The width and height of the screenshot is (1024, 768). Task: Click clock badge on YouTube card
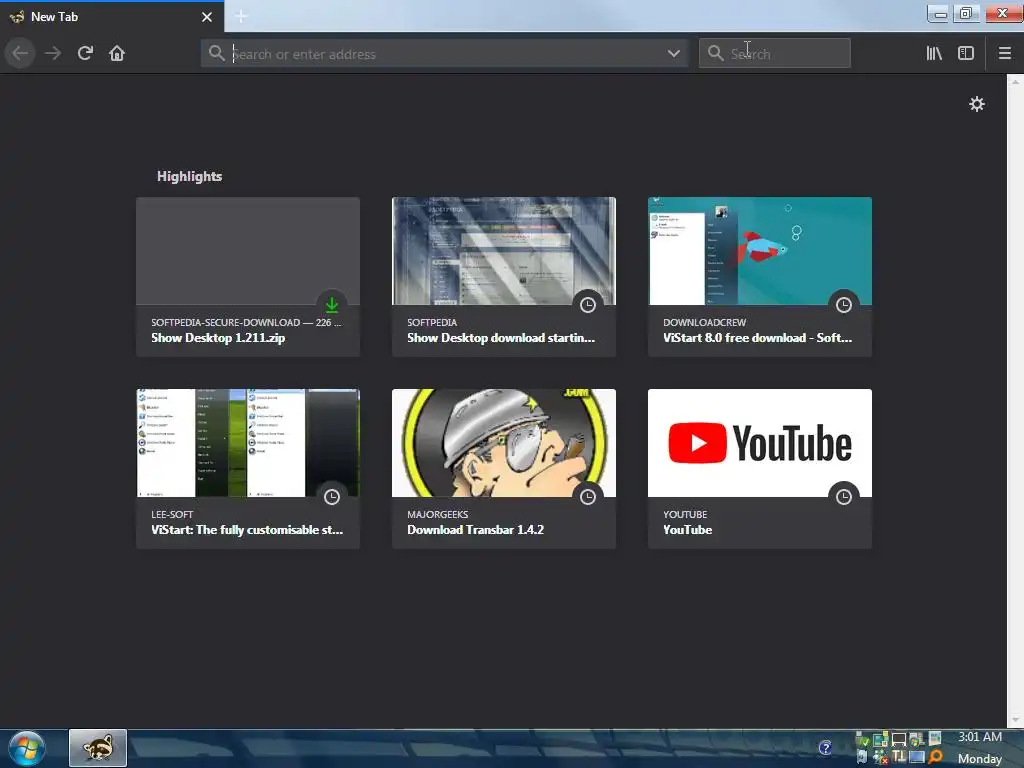pos(844,496)
